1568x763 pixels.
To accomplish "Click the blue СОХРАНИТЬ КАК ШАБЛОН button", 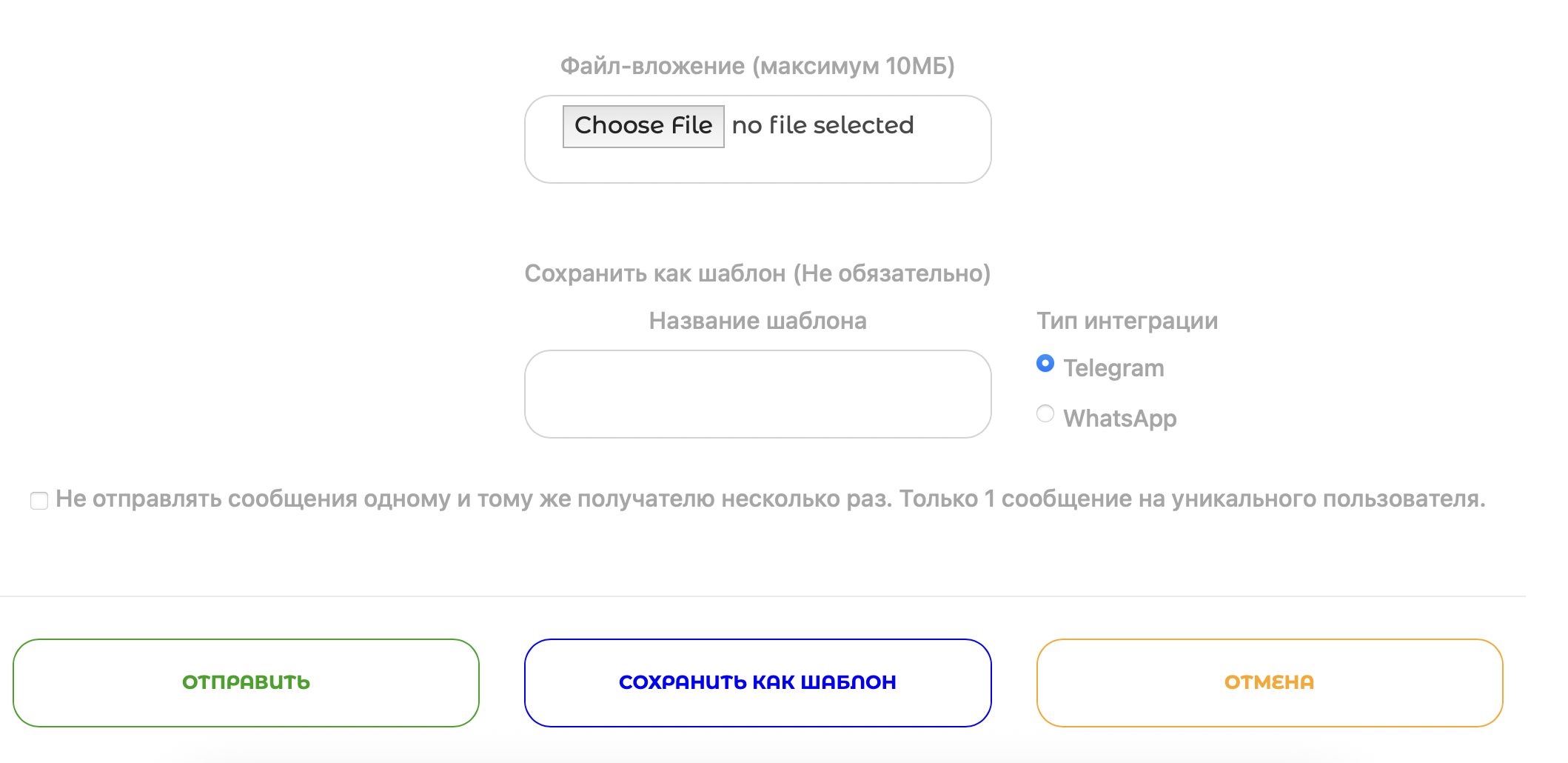I will tap(757, 682).
